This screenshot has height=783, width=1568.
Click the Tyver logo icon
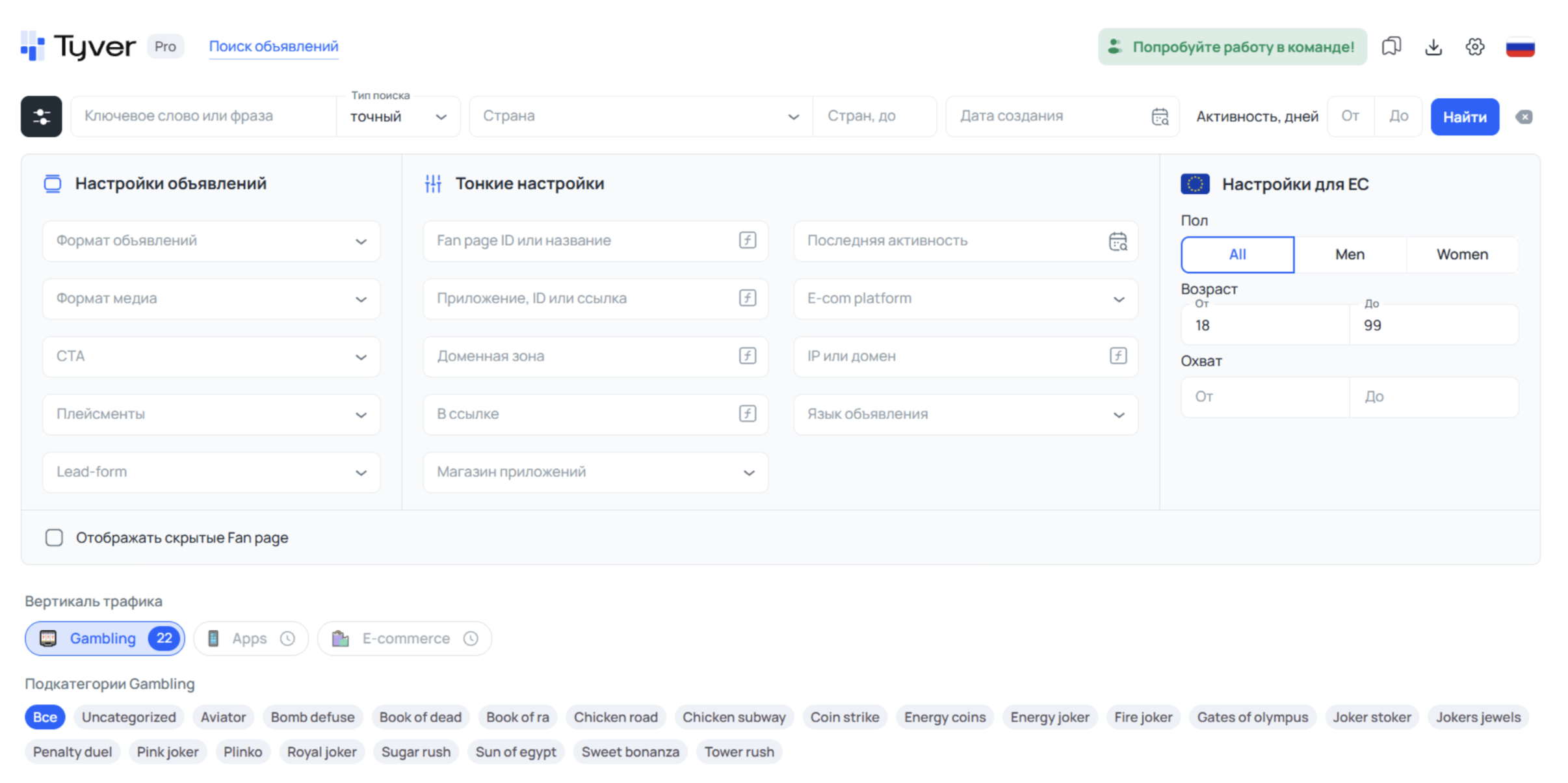33,46
